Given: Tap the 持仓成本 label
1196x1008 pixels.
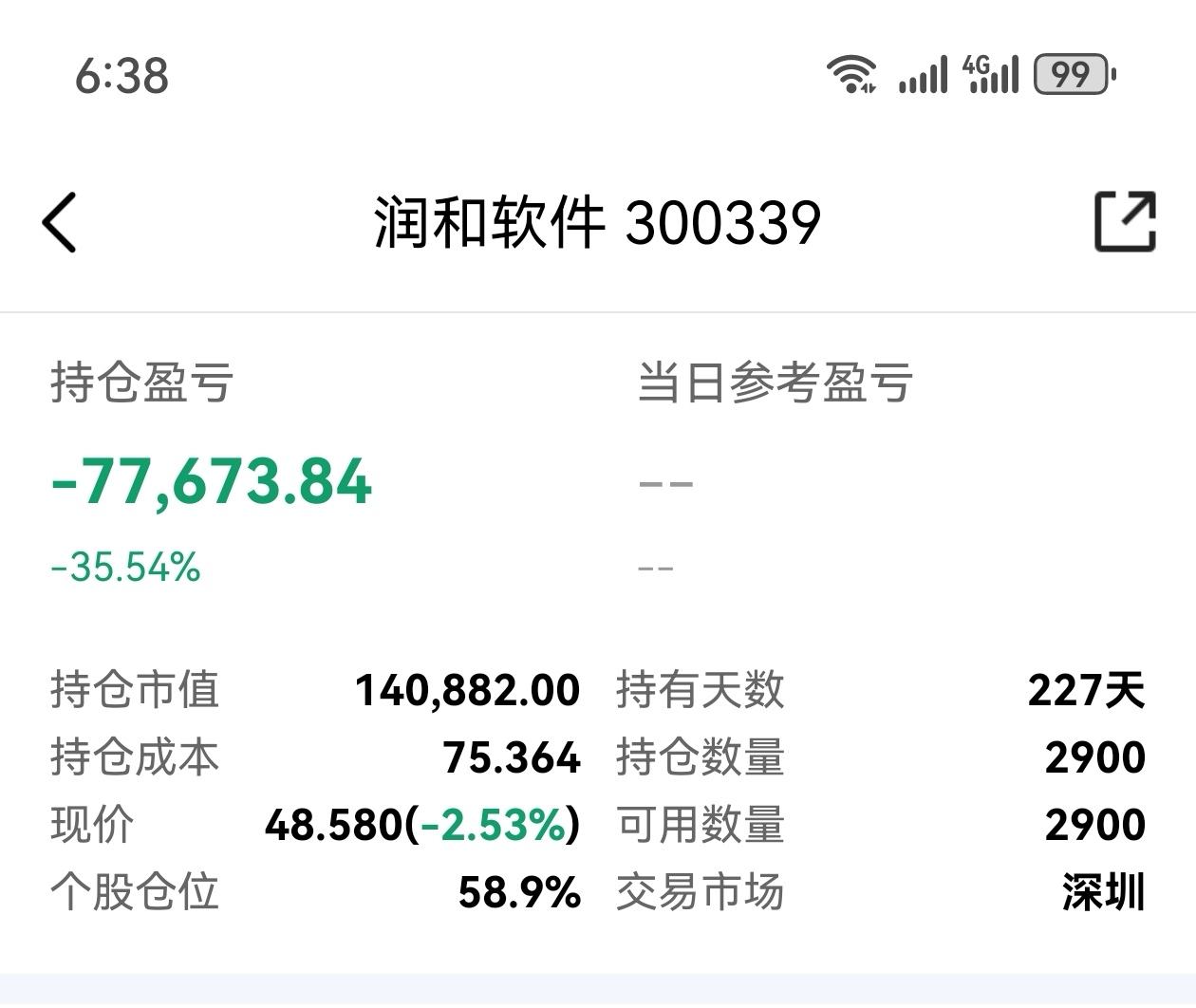Looking at the screenshot, I should tap(135, 757).
